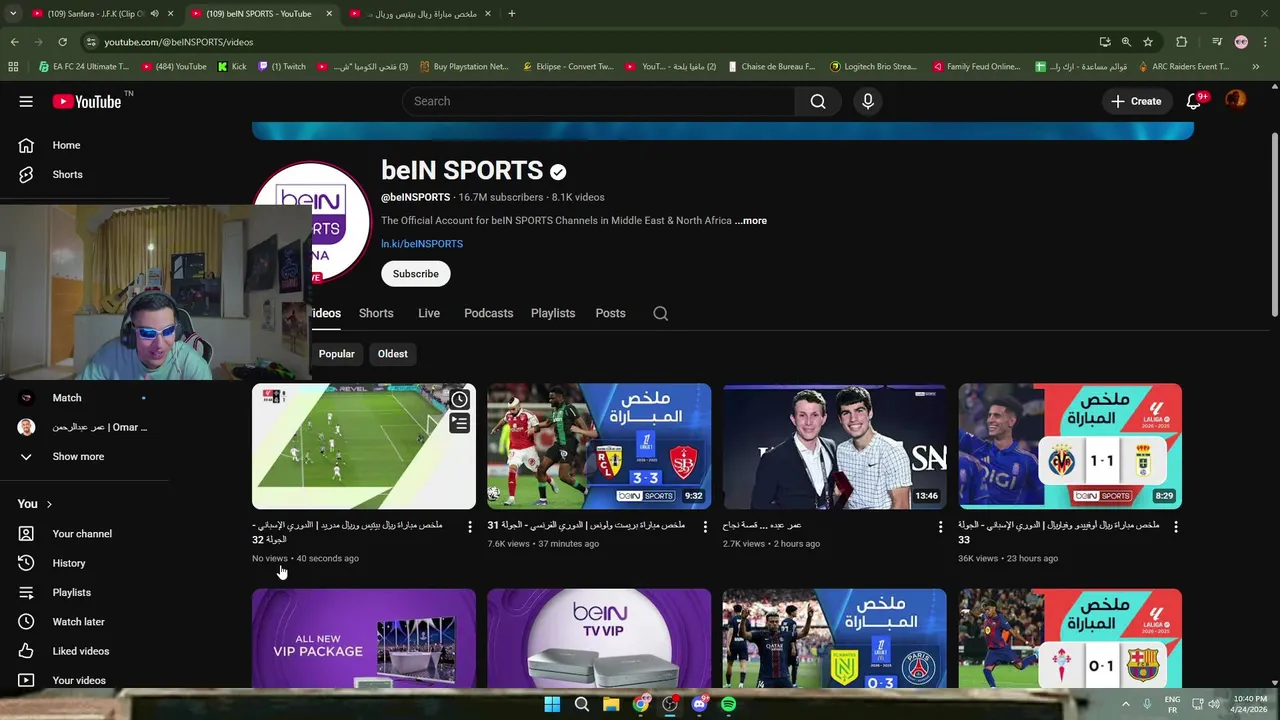Open Windows Start menu
This screenshot has height=720, width=1280.
coord(552,704)
